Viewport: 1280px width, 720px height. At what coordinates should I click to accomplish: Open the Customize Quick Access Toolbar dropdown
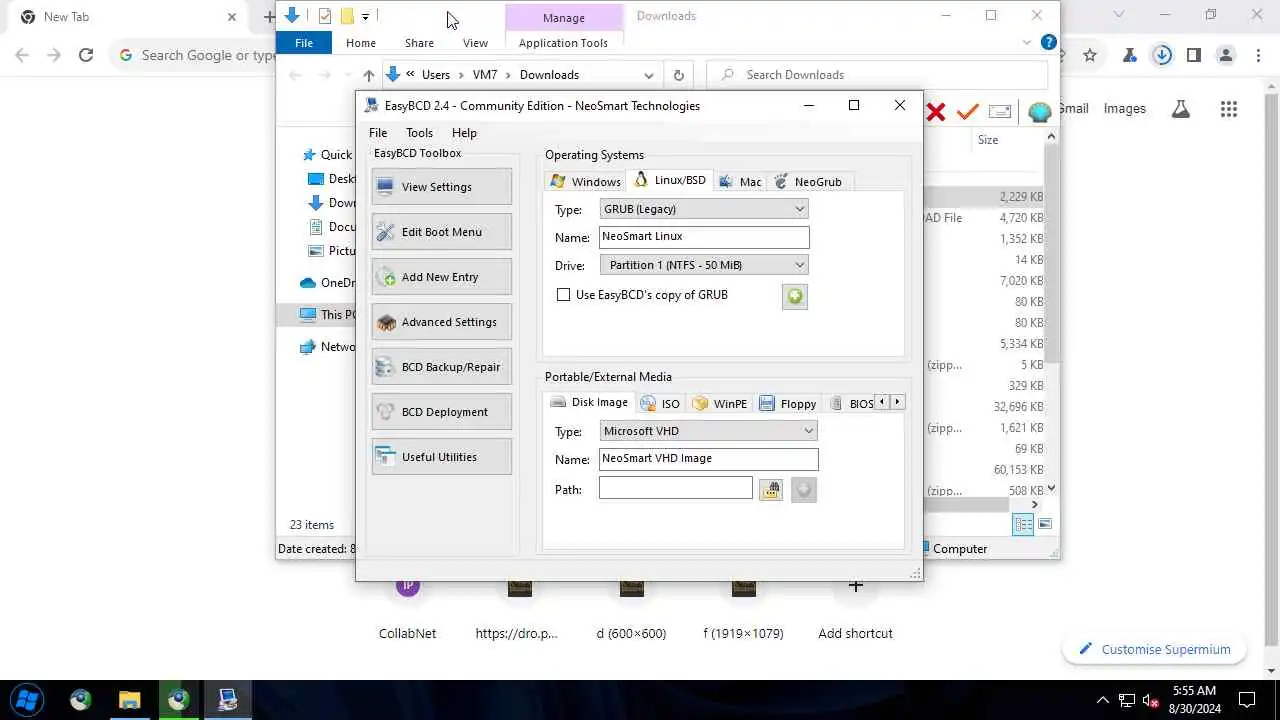365,16
